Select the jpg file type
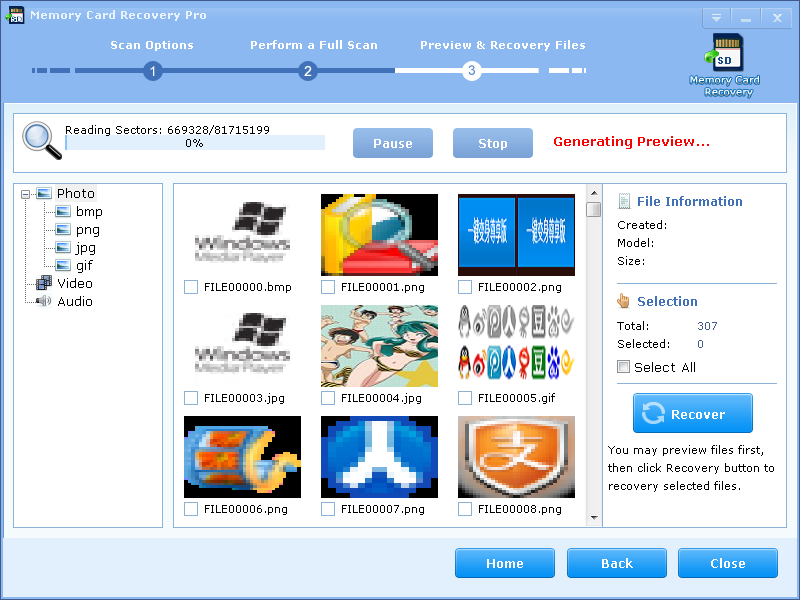 click(x=86, y=247)
